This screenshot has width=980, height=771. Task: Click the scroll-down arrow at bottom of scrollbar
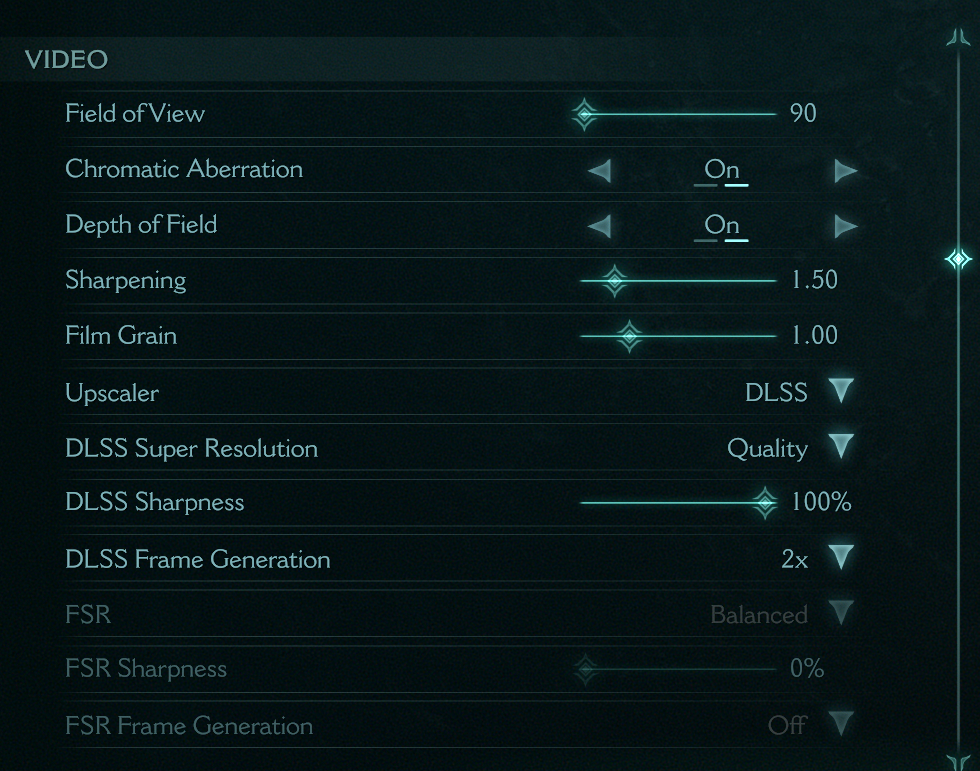click(958, 762)
